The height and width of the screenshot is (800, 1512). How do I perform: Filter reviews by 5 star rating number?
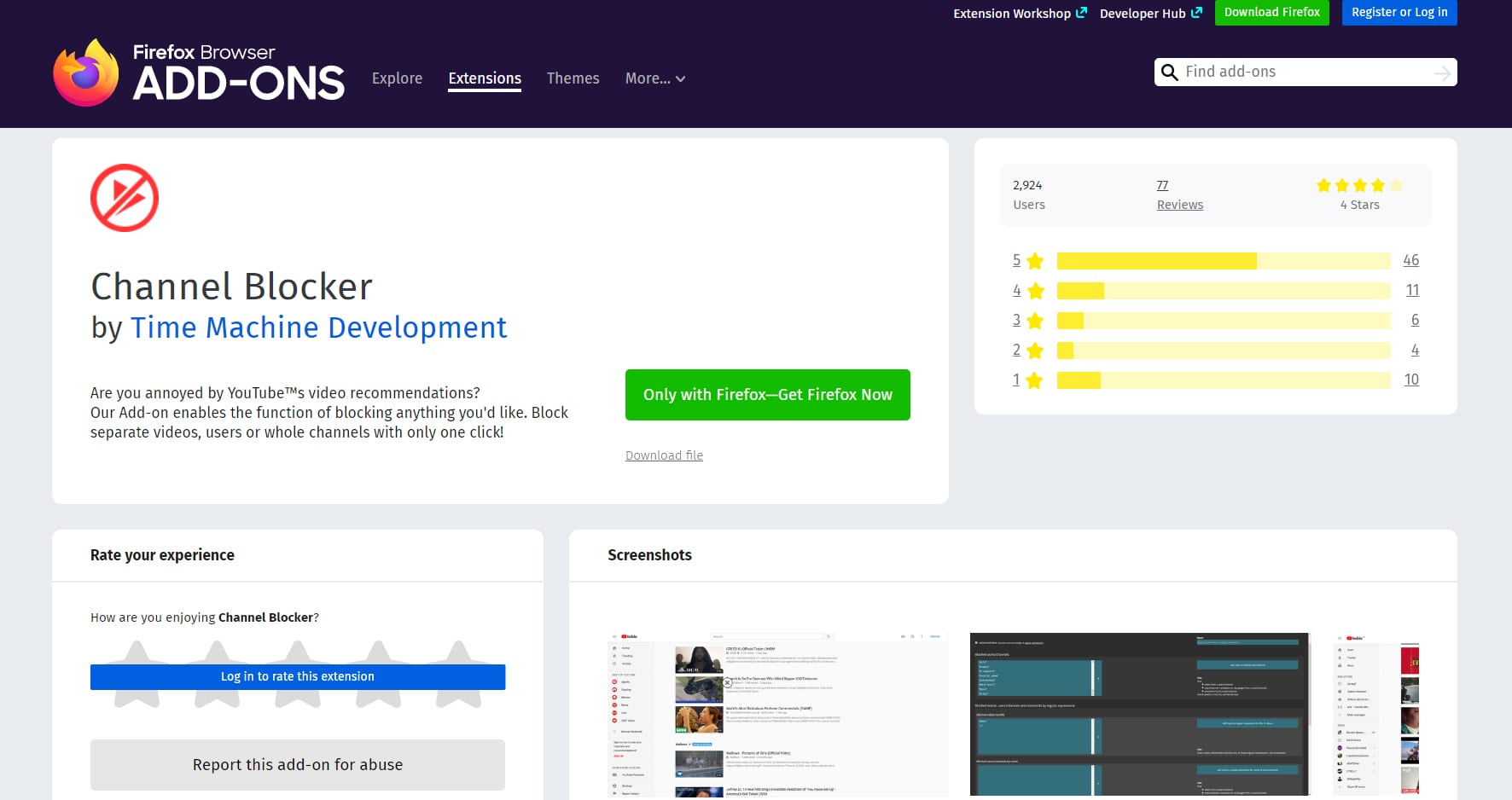1016,260
